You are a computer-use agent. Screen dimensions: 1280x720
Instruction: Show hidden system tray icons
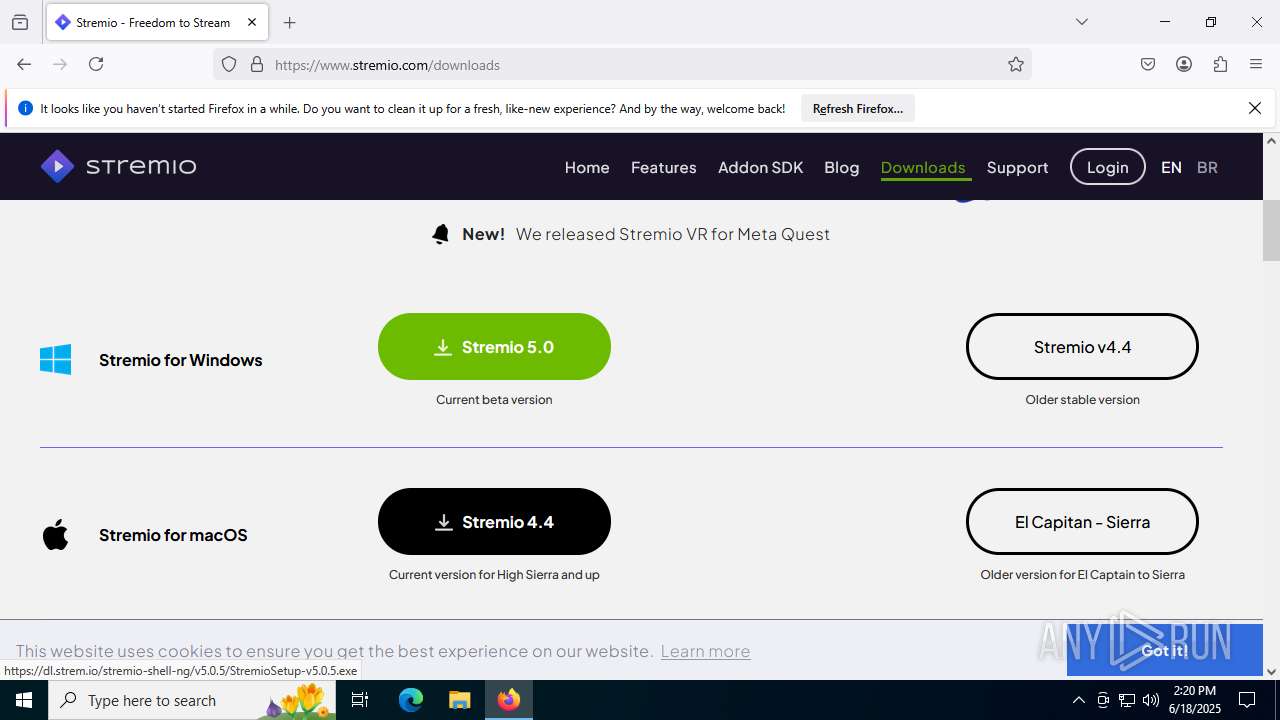coord(1078,700)
